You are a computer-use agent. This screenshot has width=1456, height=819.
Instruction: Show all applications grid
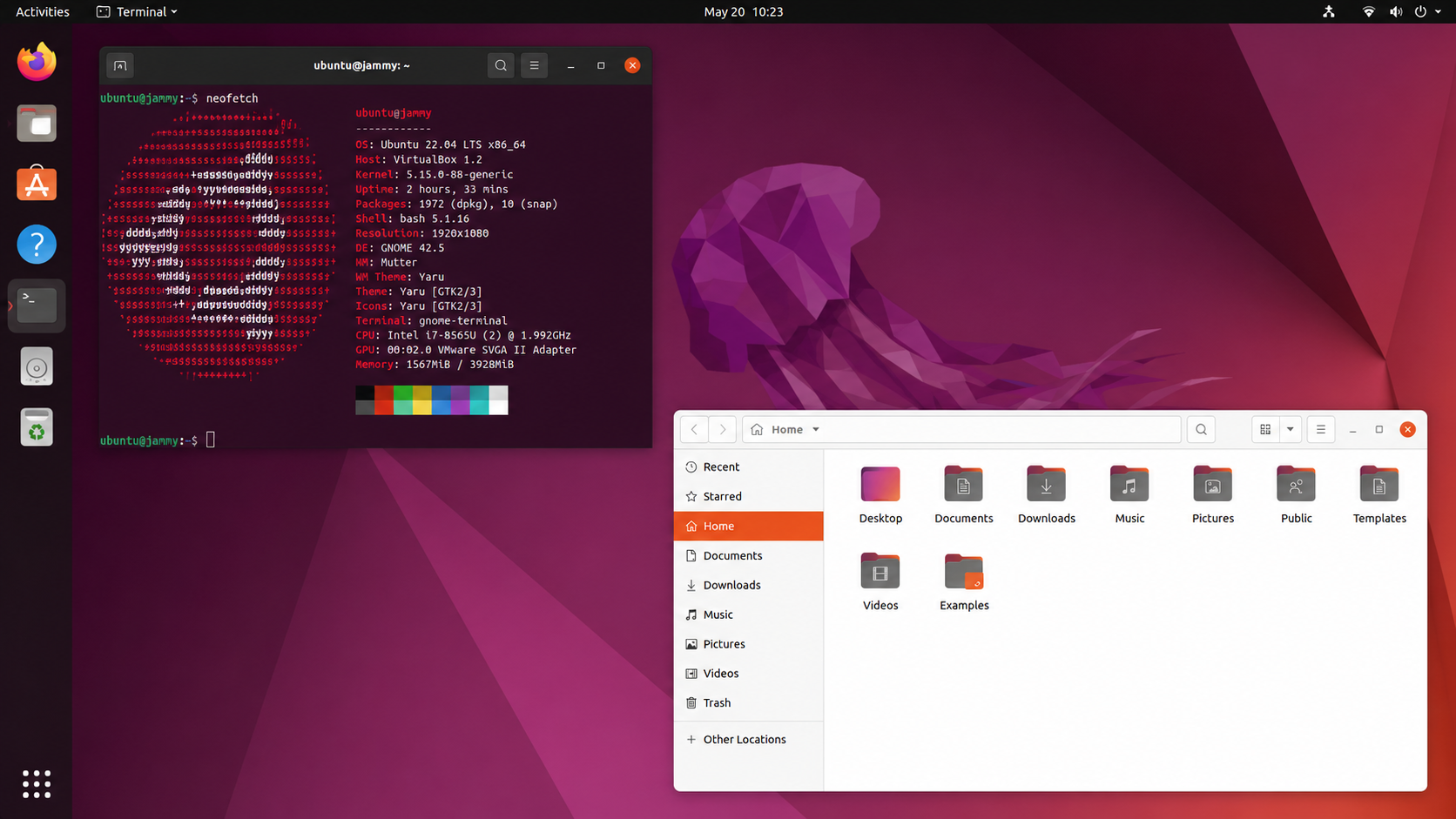click(x=37, y=784)
